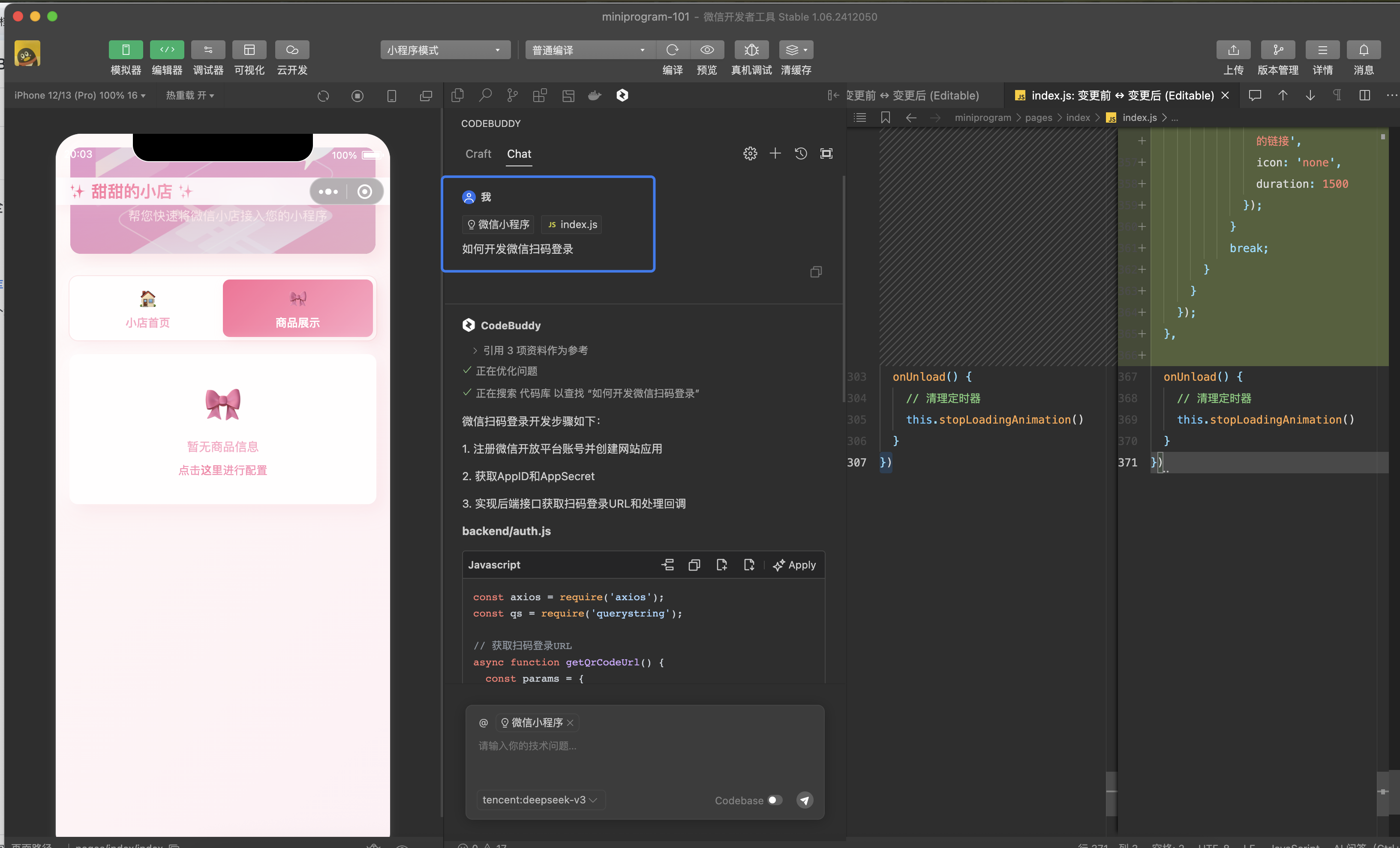Click the real device debug (真机调试) icon
This screenshot has height=848, width=1400.
pyautogui.click(x=751, y=50)
